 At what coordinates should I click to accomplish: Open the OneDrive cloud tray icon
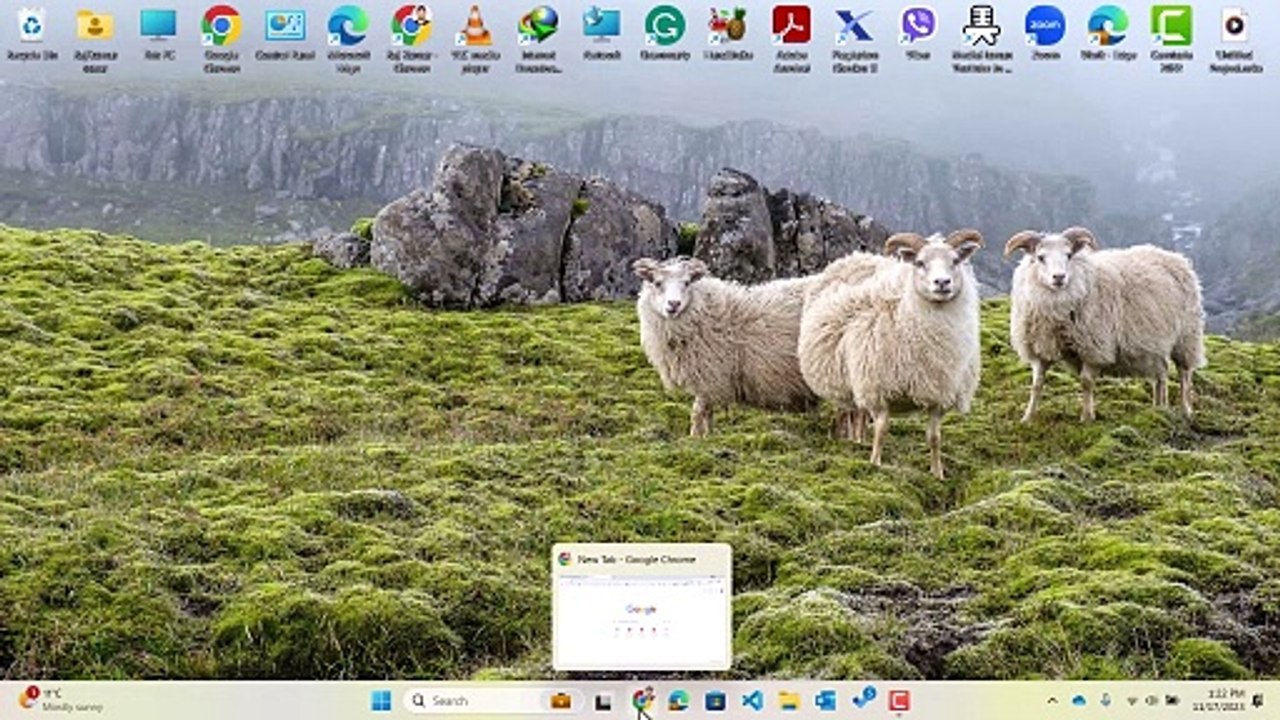(1079, 701)
